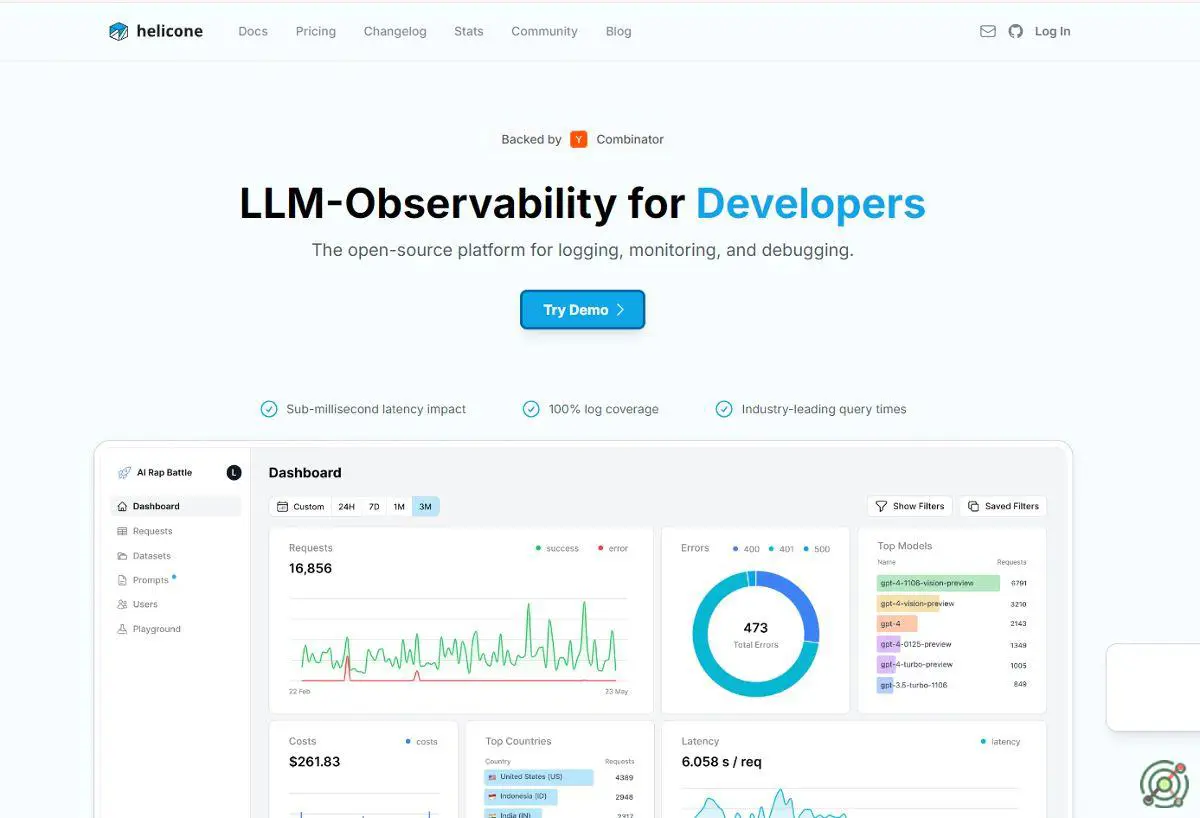Select the 3M time range
Viewport: 1200px width, 818px height.
coord(425,506)
